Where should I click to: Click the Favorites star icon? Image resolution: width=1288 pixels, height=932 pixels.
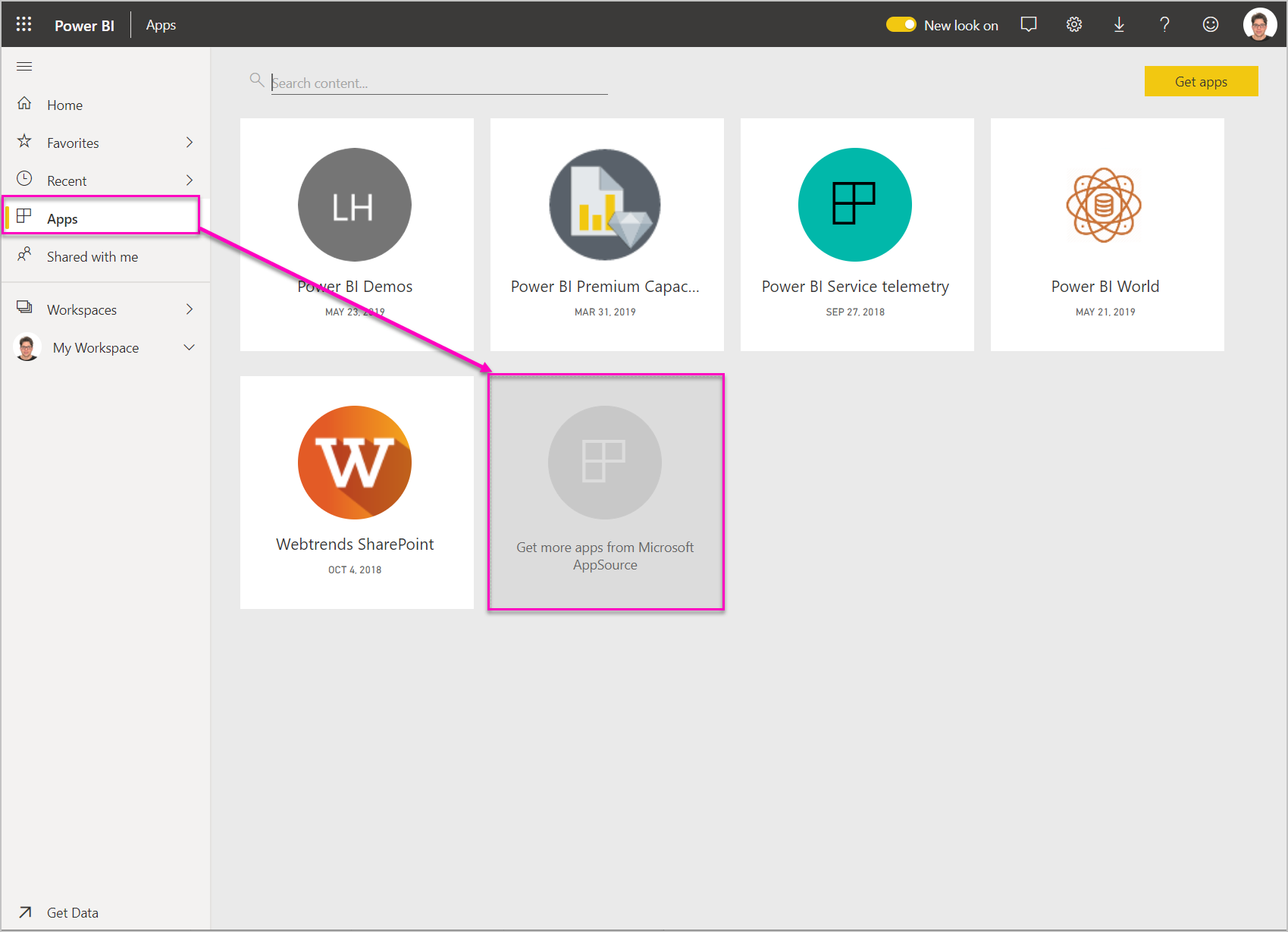pyautogui.click(x=24, y=141)
